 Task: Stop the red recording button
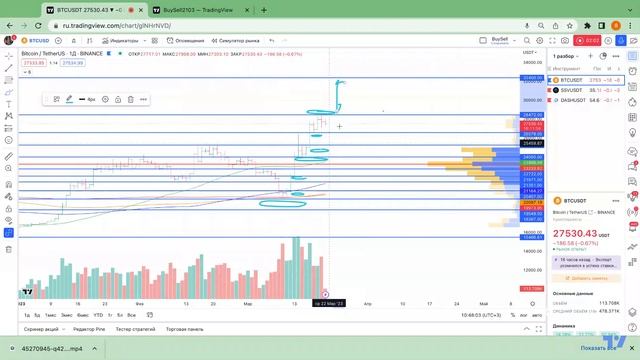coord(587,40)
